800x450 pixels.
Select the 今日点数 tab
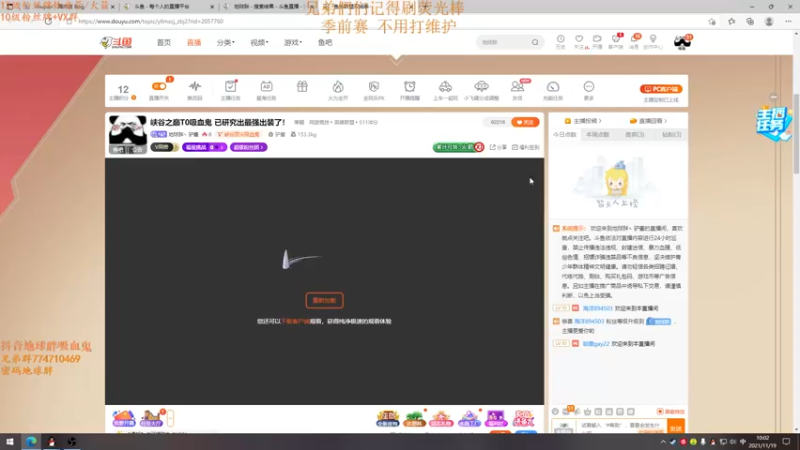565,135
